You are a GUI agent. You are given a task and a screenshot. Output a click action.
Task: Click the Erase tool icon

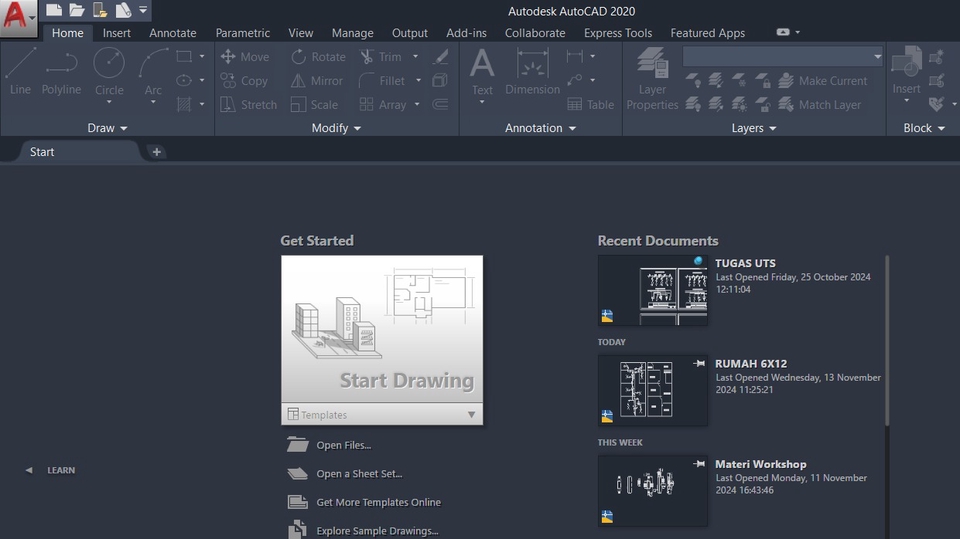point(440,56)
